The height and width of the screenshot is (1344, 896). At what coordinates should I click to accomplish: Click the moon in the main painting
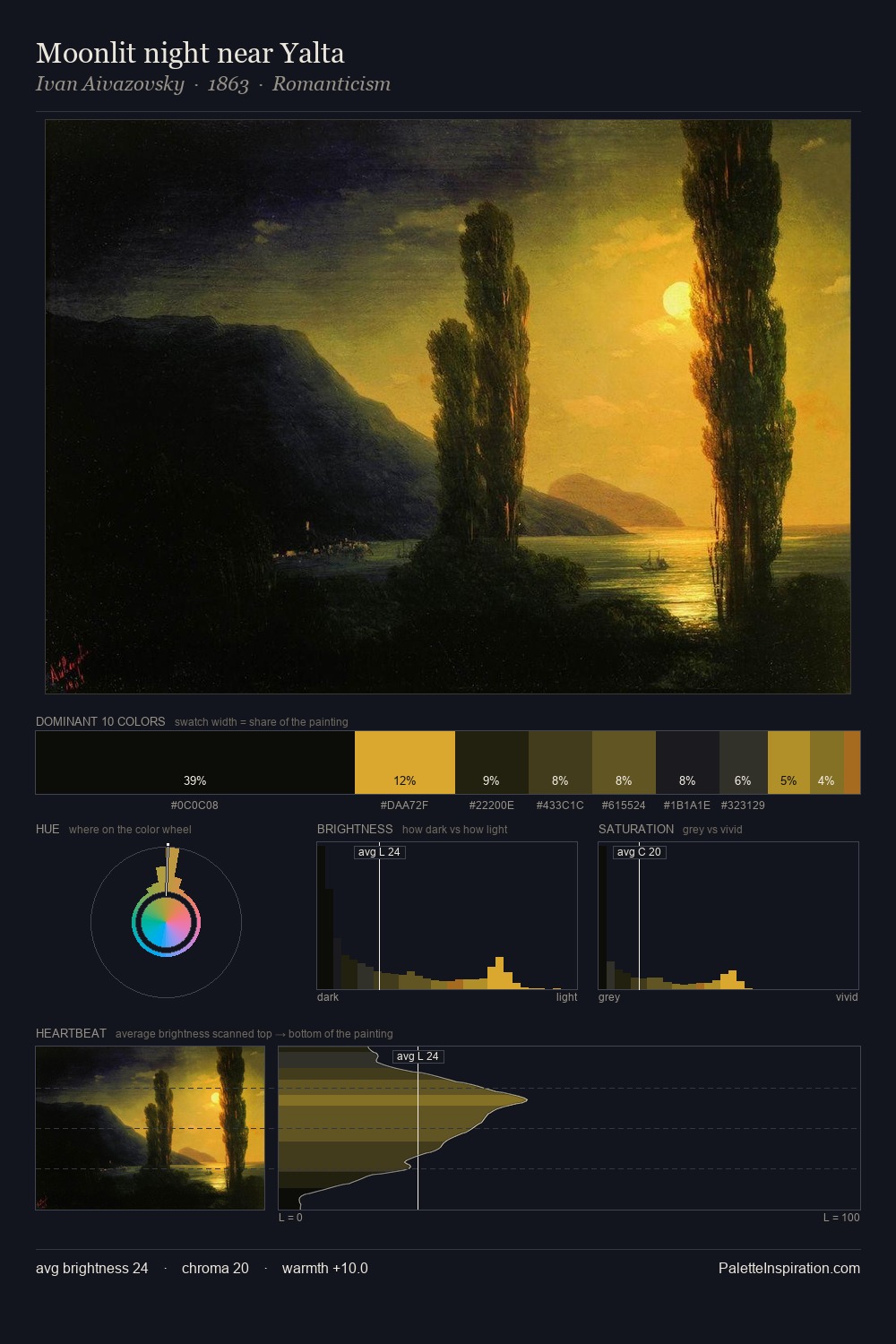pyautogui.click(x=678, y=300)
